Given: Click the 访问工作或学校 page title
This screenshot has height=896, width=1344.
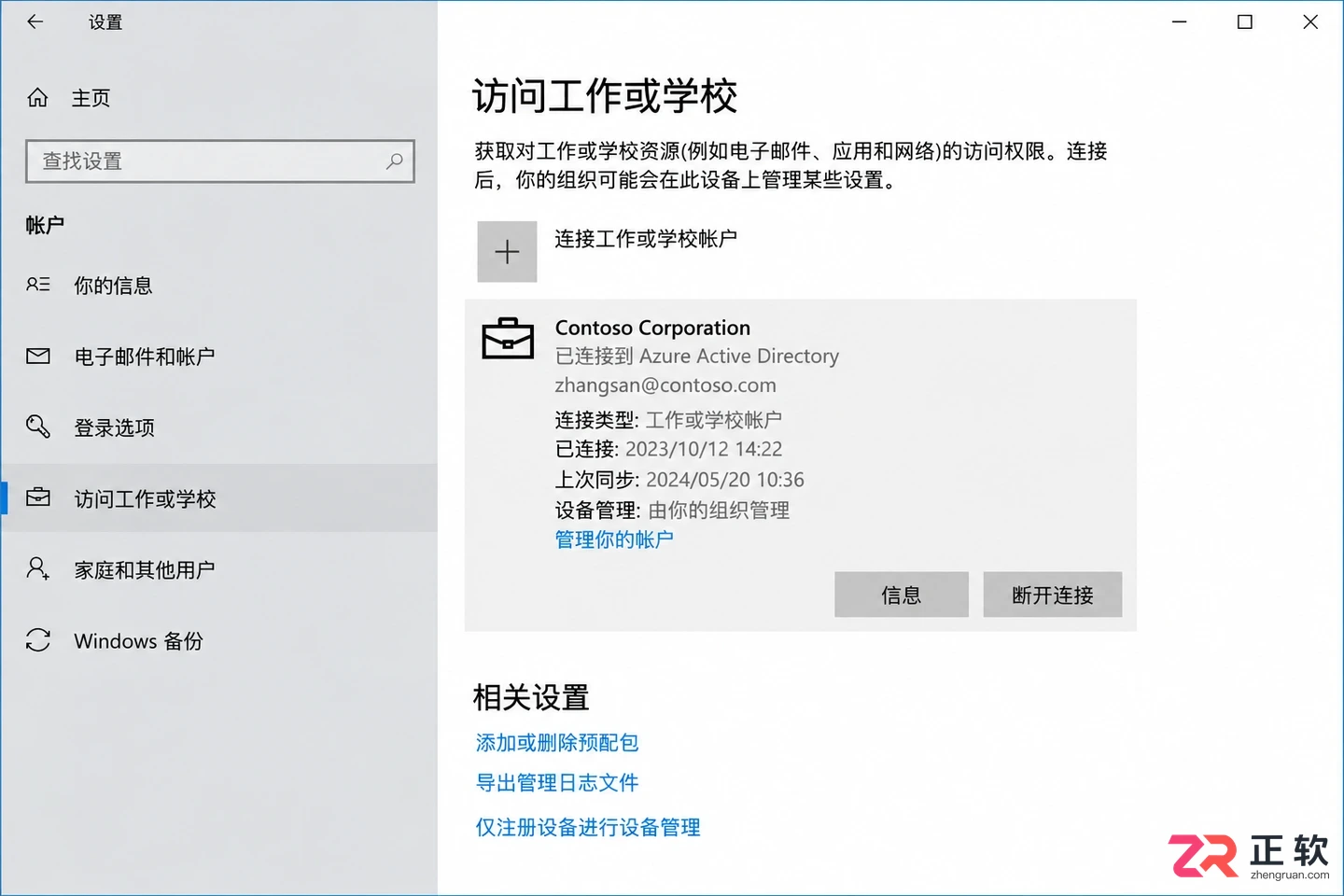Looking at the screenshot, I should (605, 96).
